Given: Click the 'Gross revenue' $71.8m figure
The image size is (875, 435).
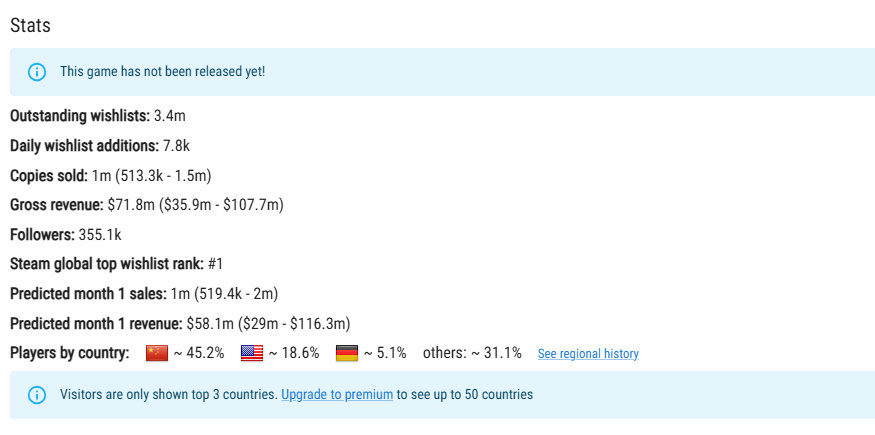Looking at the screenshot, I should tap(130, 205).
